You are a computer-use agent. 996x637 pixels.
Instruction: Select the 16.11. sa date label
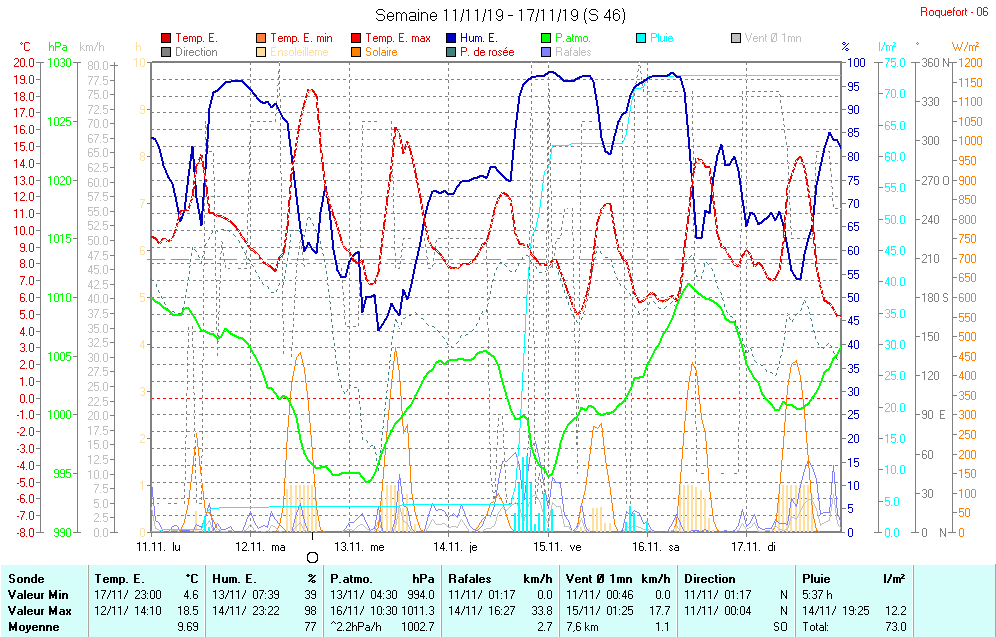point(656,547)
